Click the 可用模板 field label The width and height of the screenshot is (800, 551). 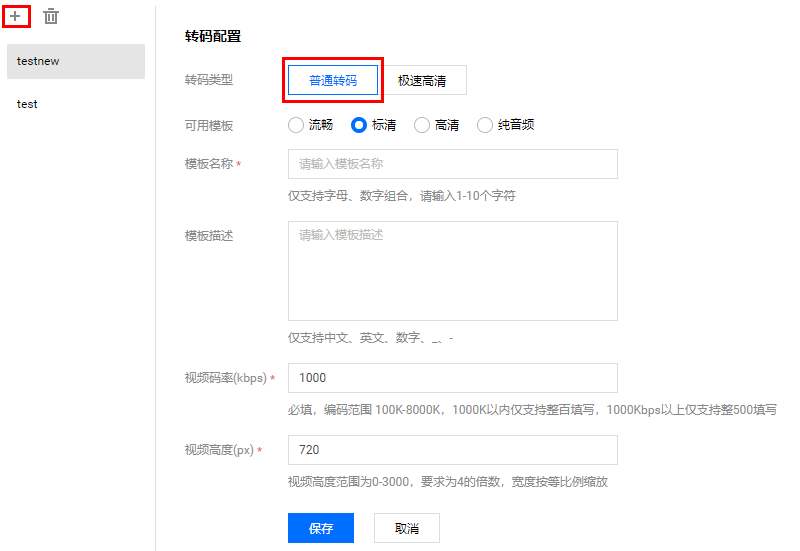209,125
